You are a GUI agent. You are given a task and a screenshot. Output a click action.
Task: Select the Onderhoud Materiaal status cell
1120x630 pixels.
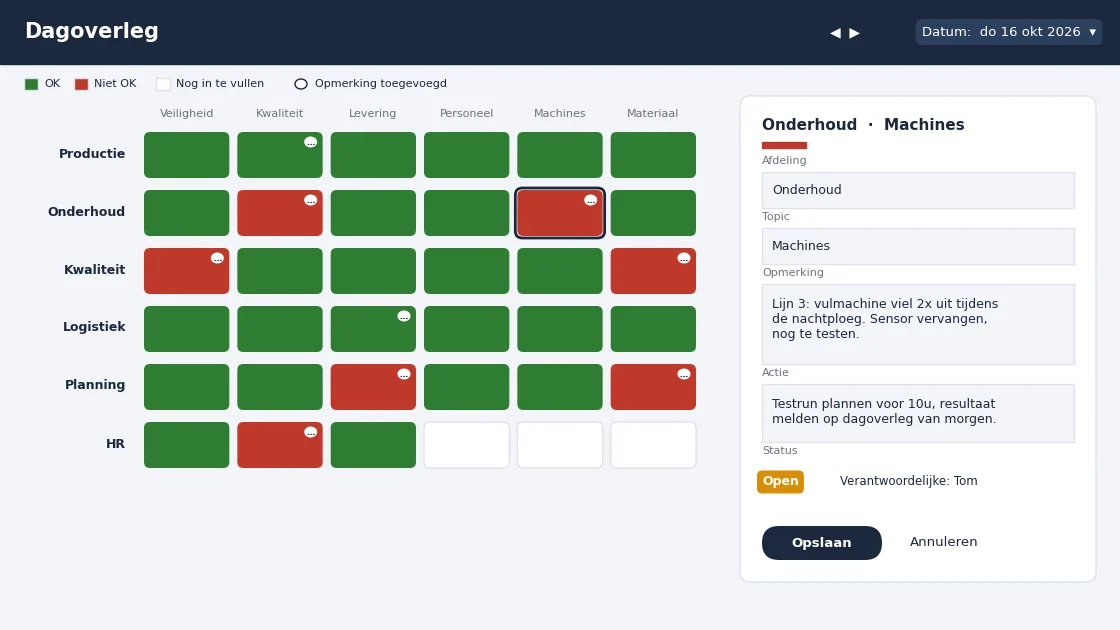[x=653, y=213]
